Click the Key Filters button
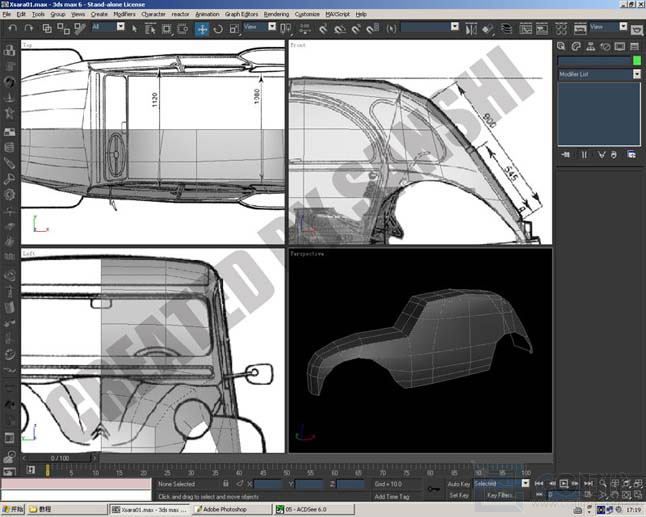This screenshot has width=646, height=517. (x=499, y=495)
